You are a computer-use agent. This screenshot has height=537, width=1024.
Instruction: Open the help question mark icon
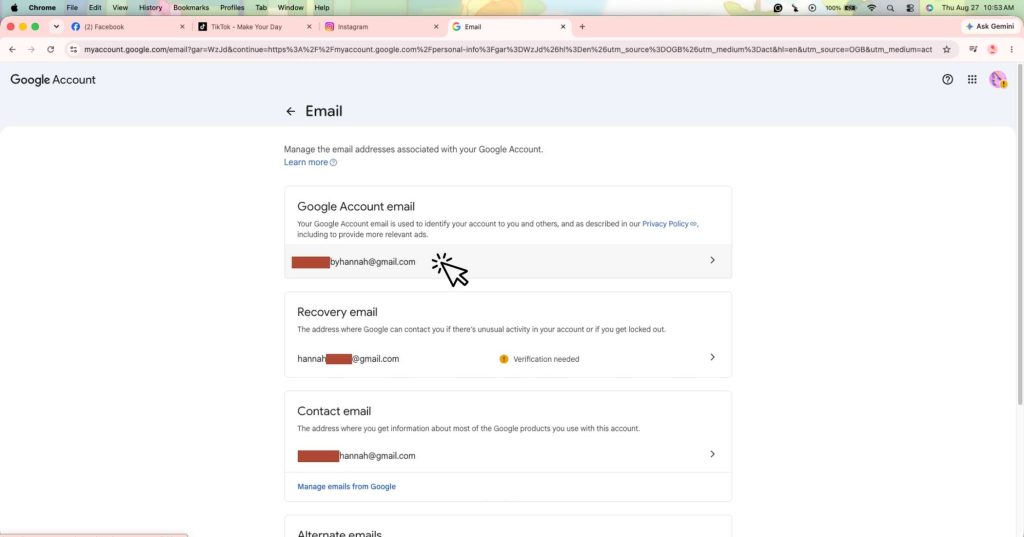click(947, 79)
